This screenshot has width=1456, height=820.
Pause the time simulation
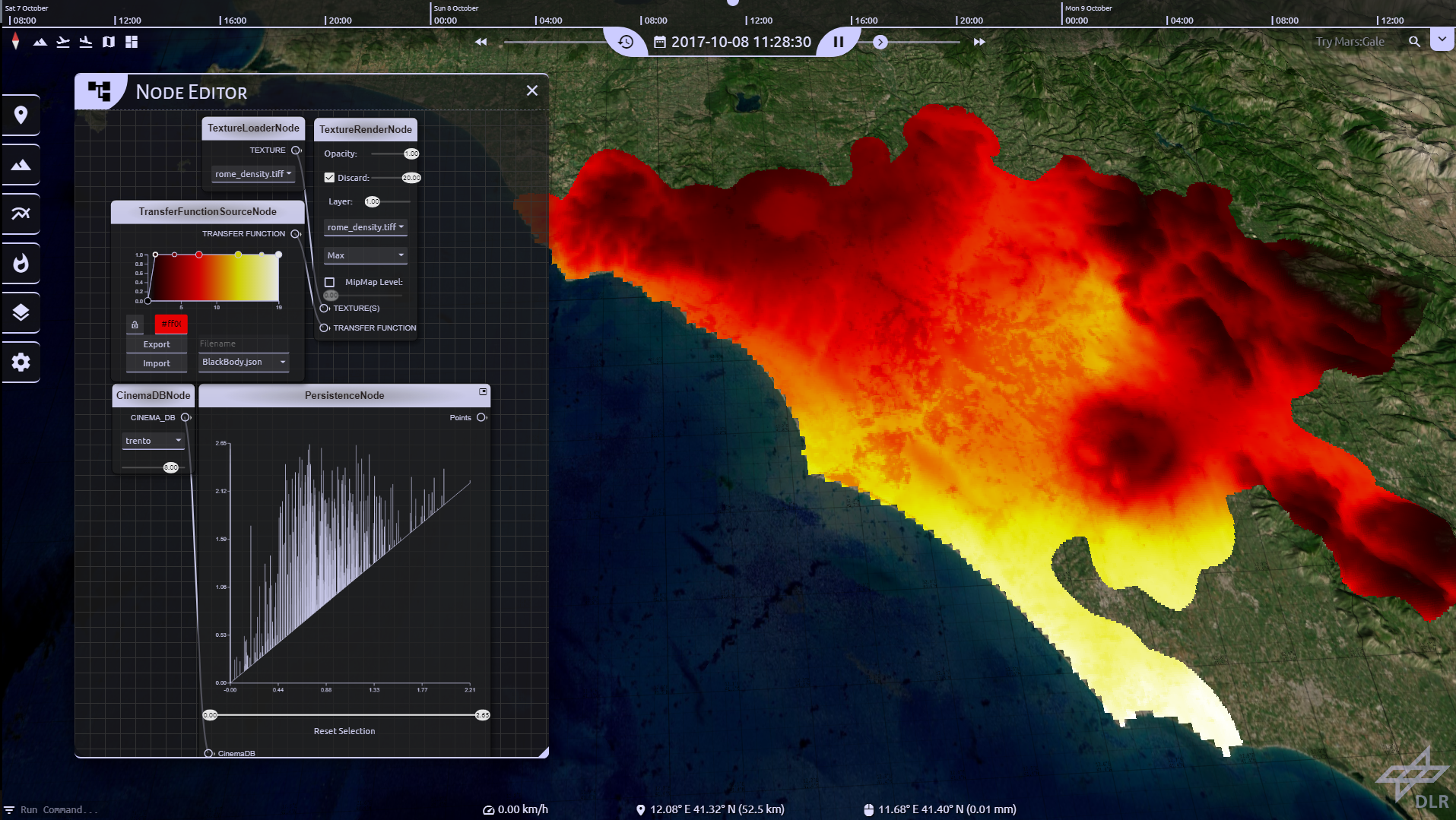(x=838, y=42)
